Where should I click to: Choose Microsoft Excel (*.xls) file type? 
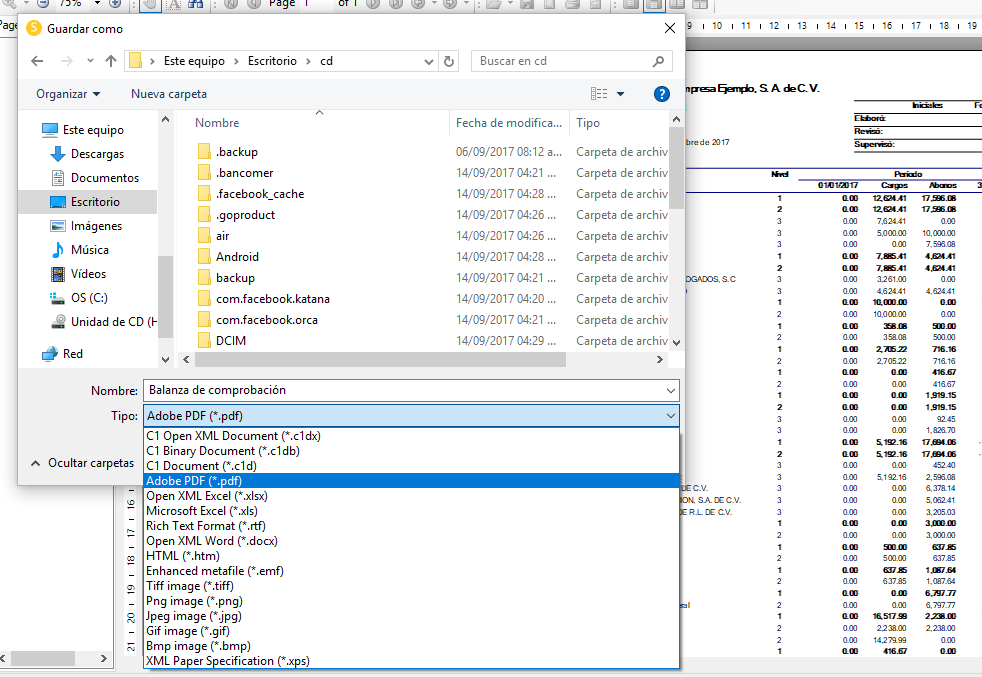coord(202,511)
